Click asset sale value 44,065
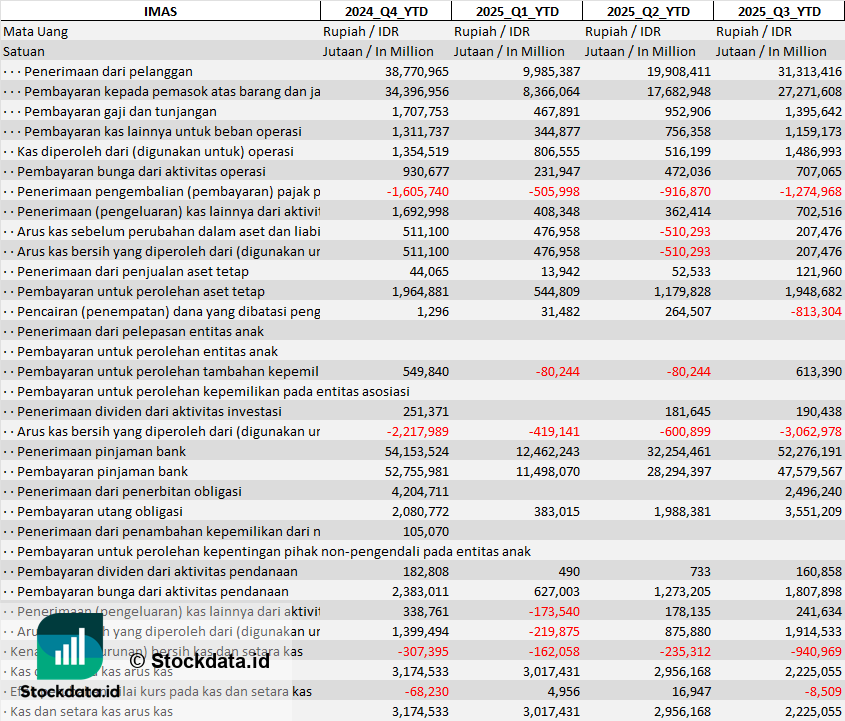 click(x=429, y=271)
